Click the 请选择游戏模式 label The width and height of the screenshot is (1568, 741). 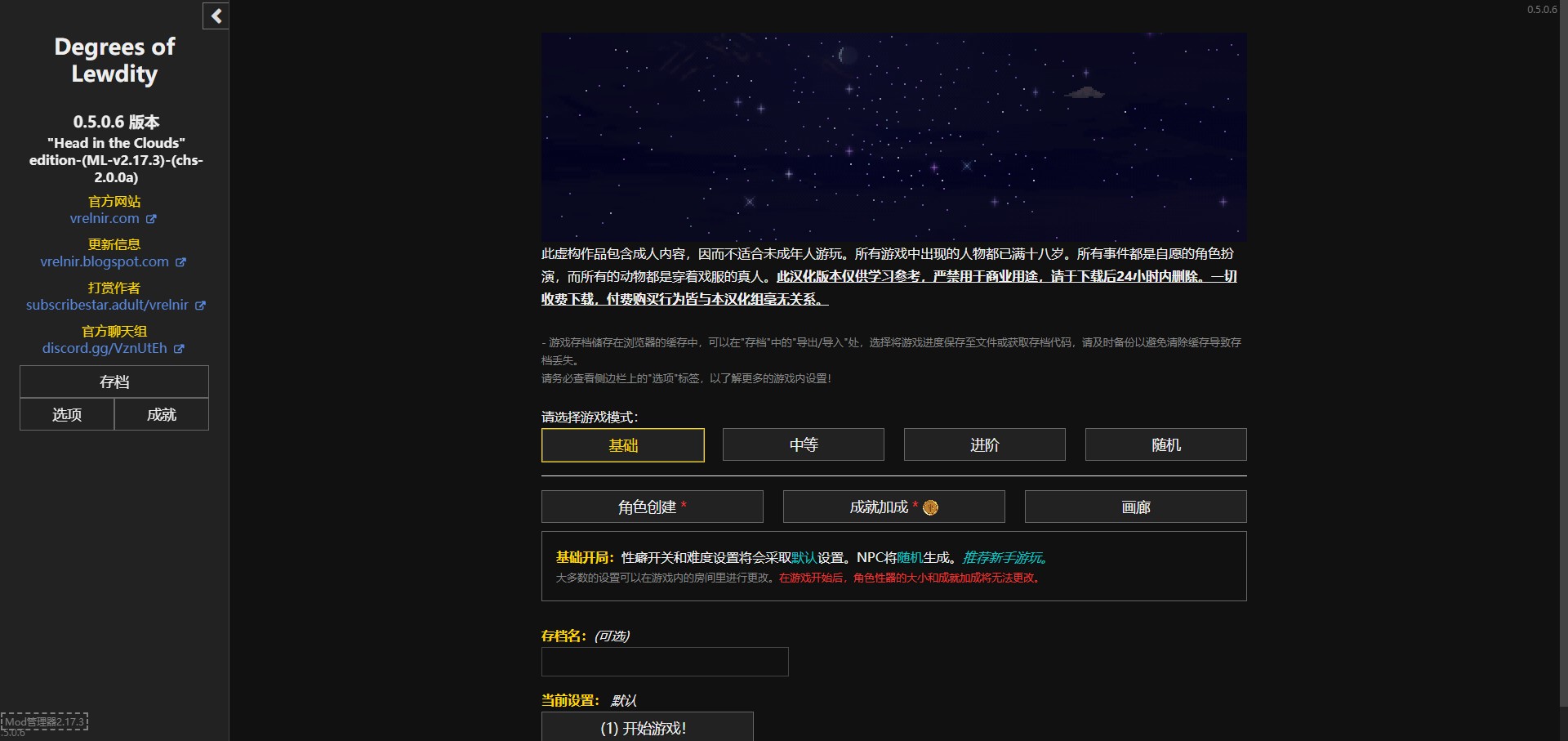point(590,417)
